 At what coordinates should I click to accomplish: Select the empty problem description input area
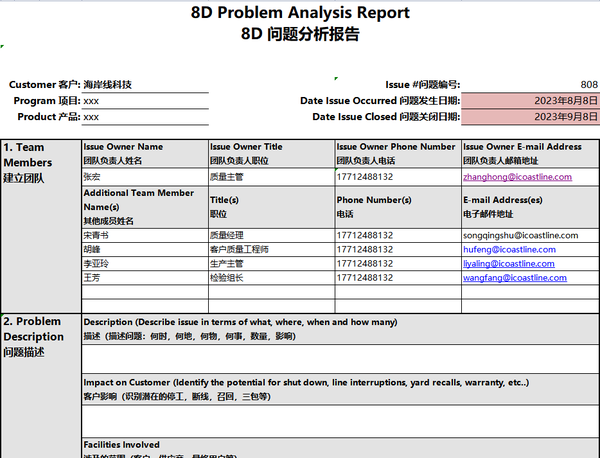point(340,359)
